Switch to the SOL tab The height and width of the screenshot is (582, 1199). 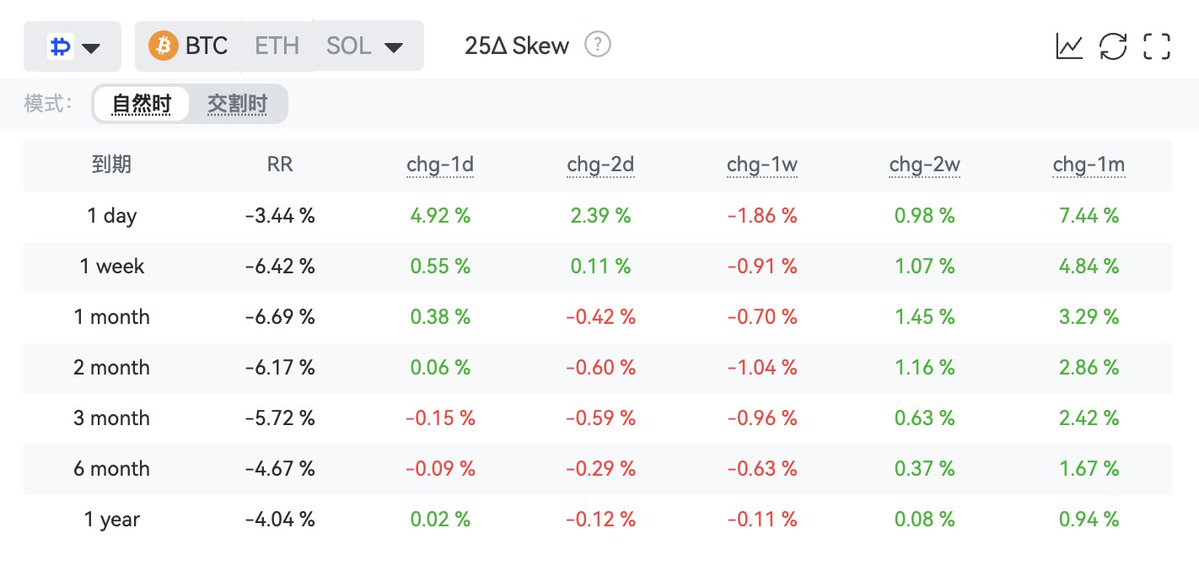[348, 46]
